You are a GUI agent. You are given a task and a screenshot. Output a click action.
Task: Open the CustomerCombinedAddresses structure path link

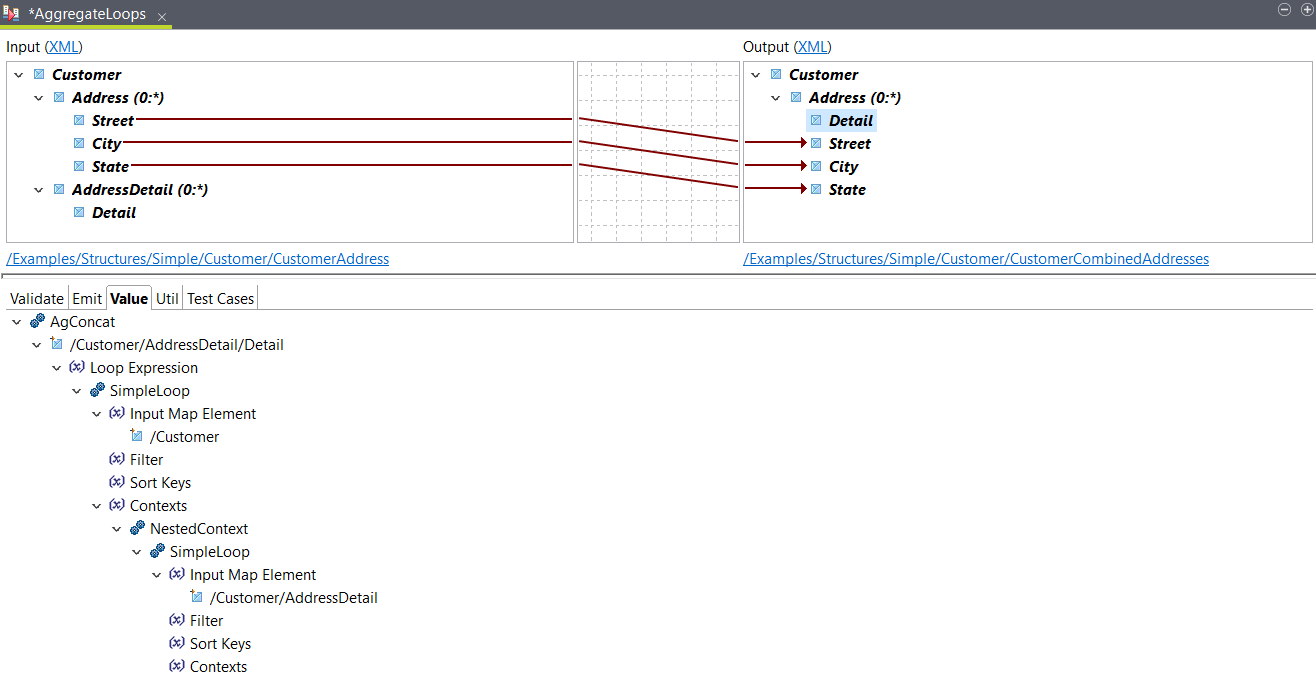point(975,259)
